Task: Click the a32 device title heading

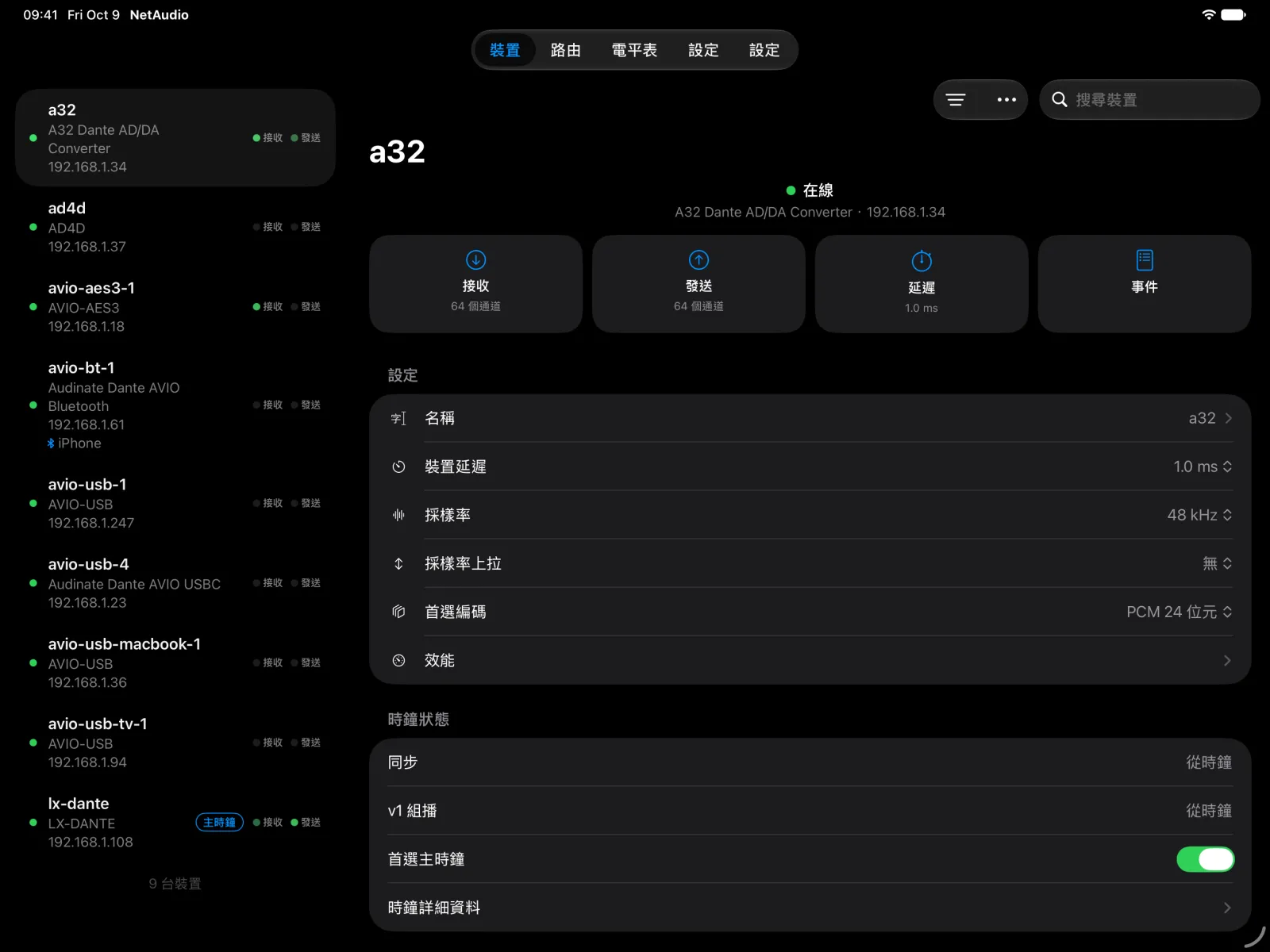Action: [x=397, y=152]
